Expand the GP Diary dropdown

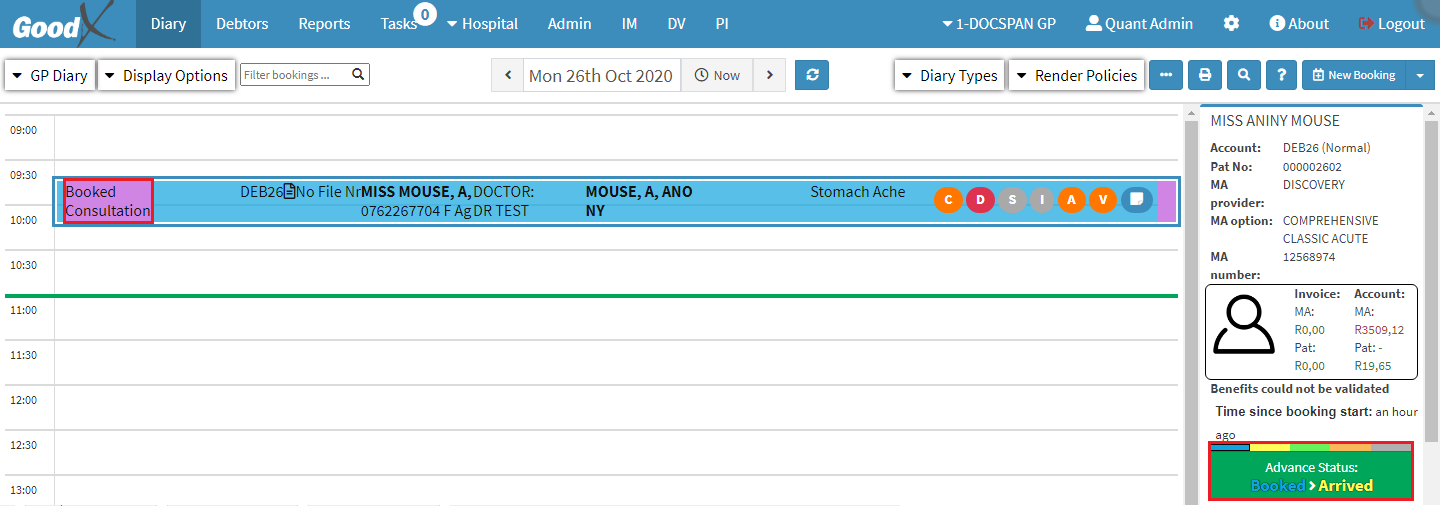[50, 75]
